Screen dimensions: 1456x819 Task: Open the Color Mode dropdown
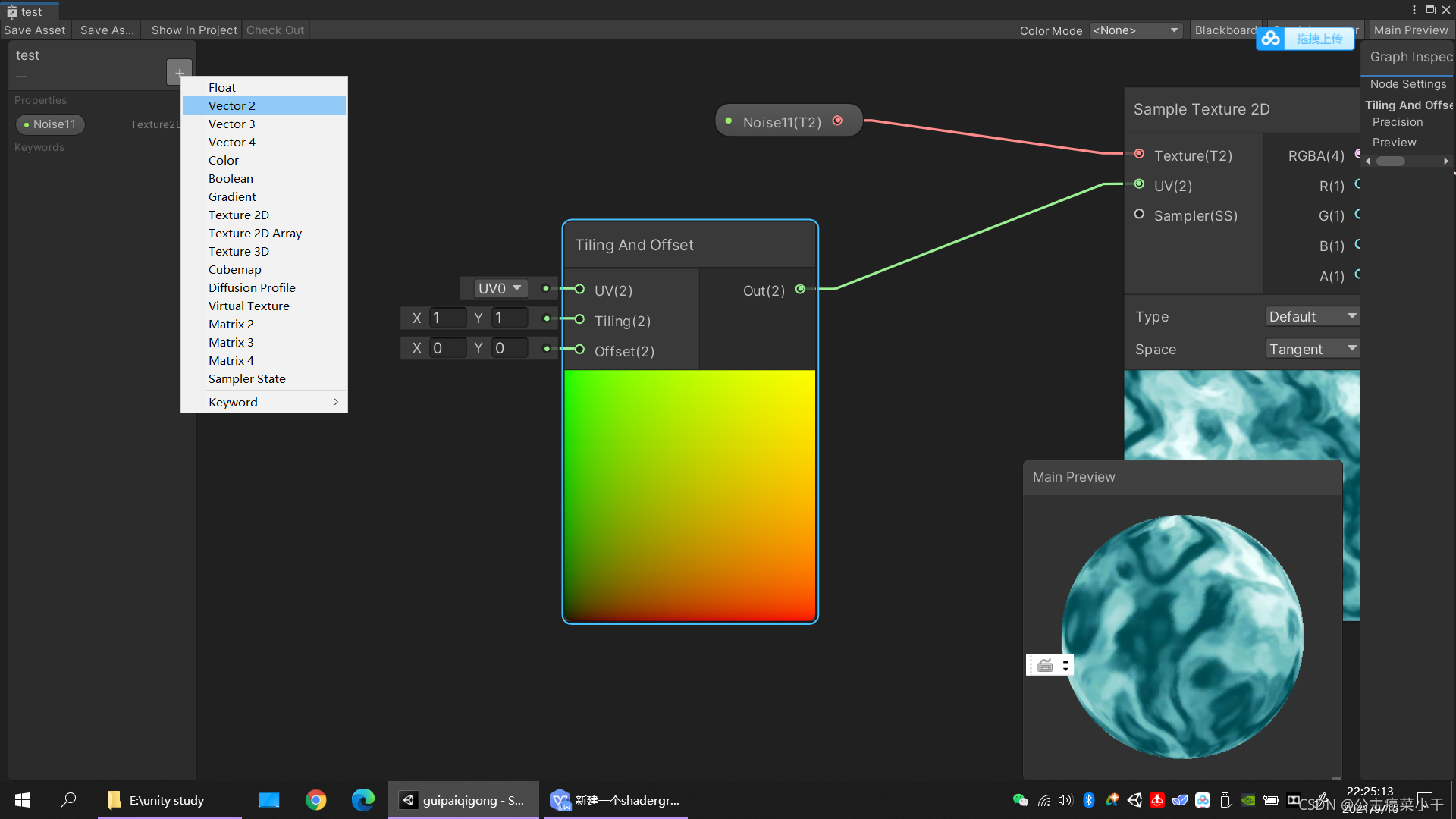click(1135, 30)
